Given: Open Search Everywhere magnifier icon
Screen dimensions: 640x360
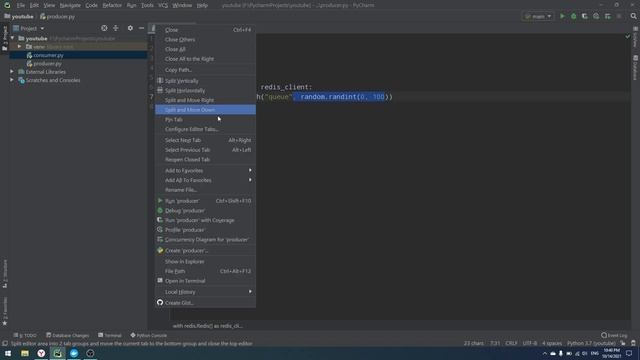Looking at the screenshot, I should pyautogui.click(x=633, y=16).
